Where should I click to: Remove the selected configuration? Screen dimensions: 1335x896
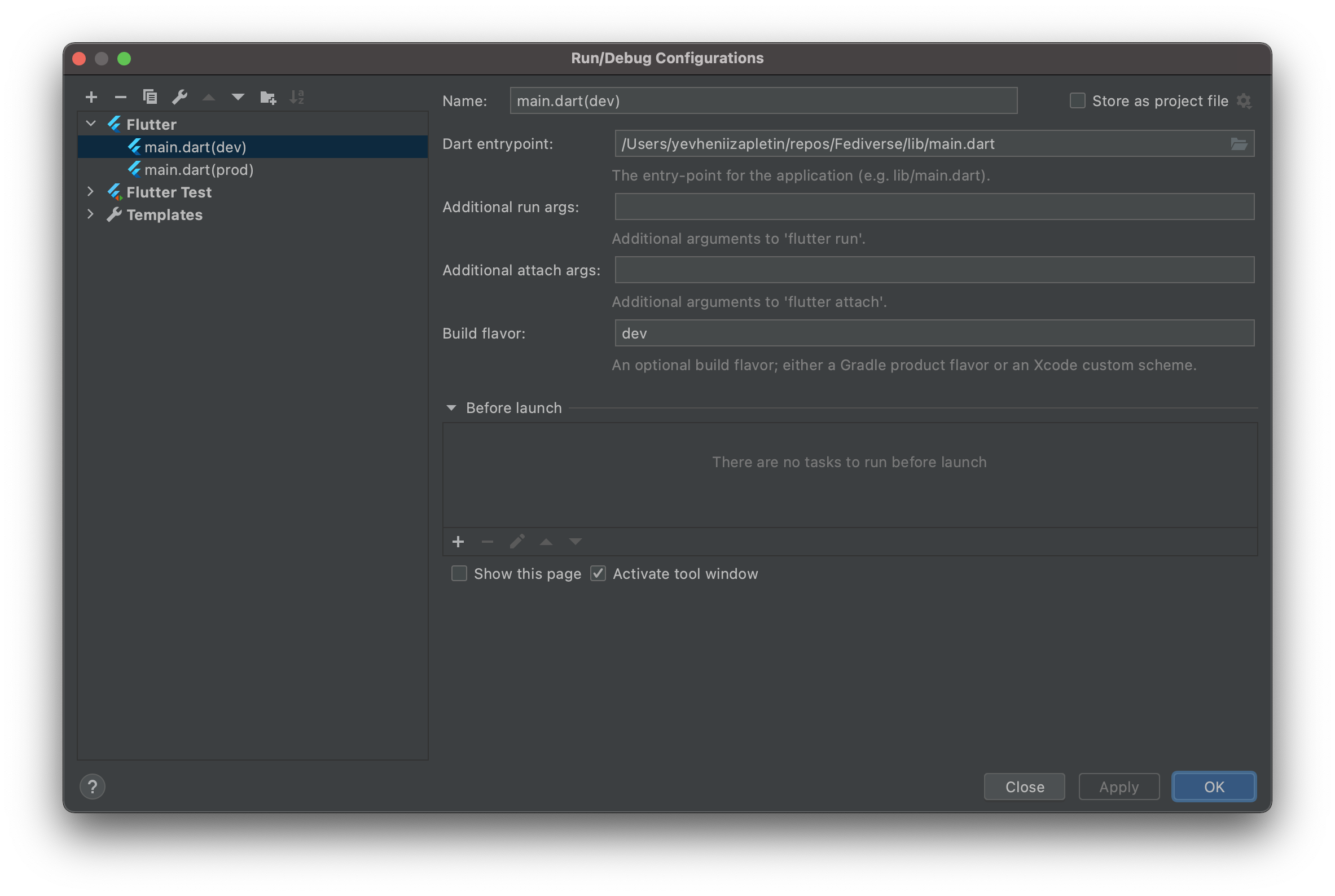tap(121, 97)
